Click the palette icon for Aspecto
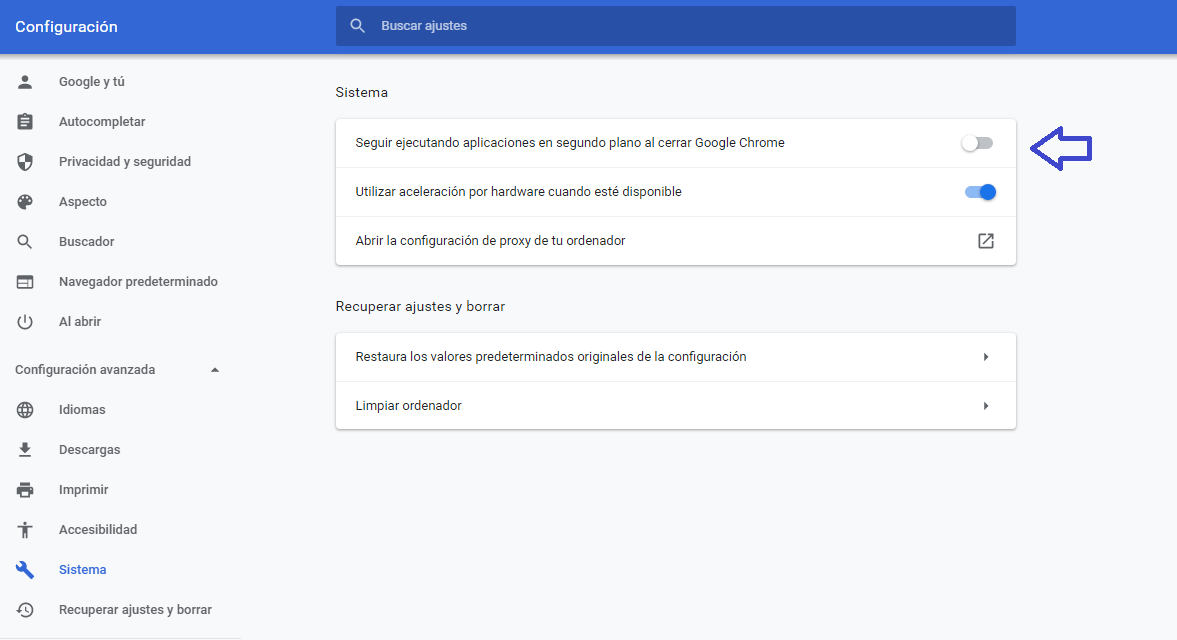1177x640 pixels. [25, 202]
